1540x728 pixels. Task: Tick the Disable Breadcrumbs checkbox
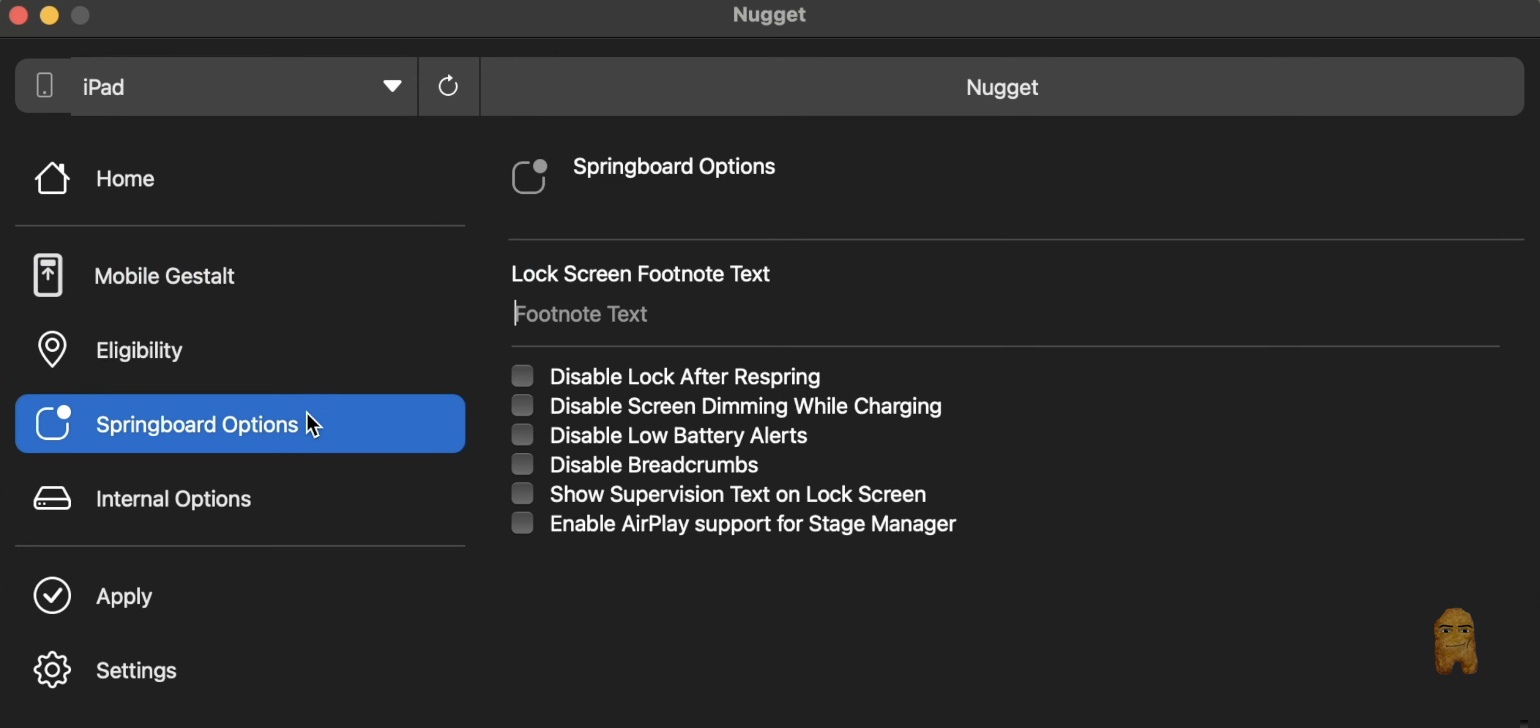click(x=522, y=464)
